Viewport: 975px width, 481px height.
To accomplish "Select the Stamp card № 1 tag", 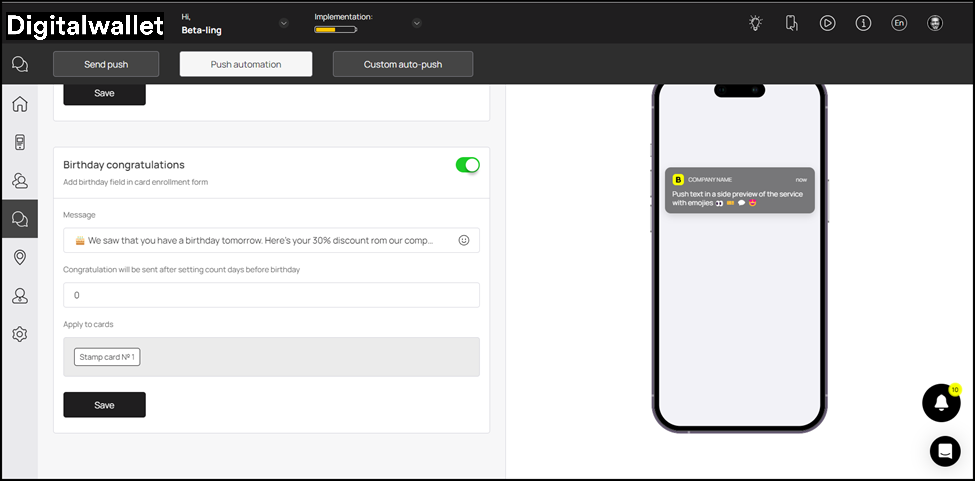I will [x=107, y=357].
